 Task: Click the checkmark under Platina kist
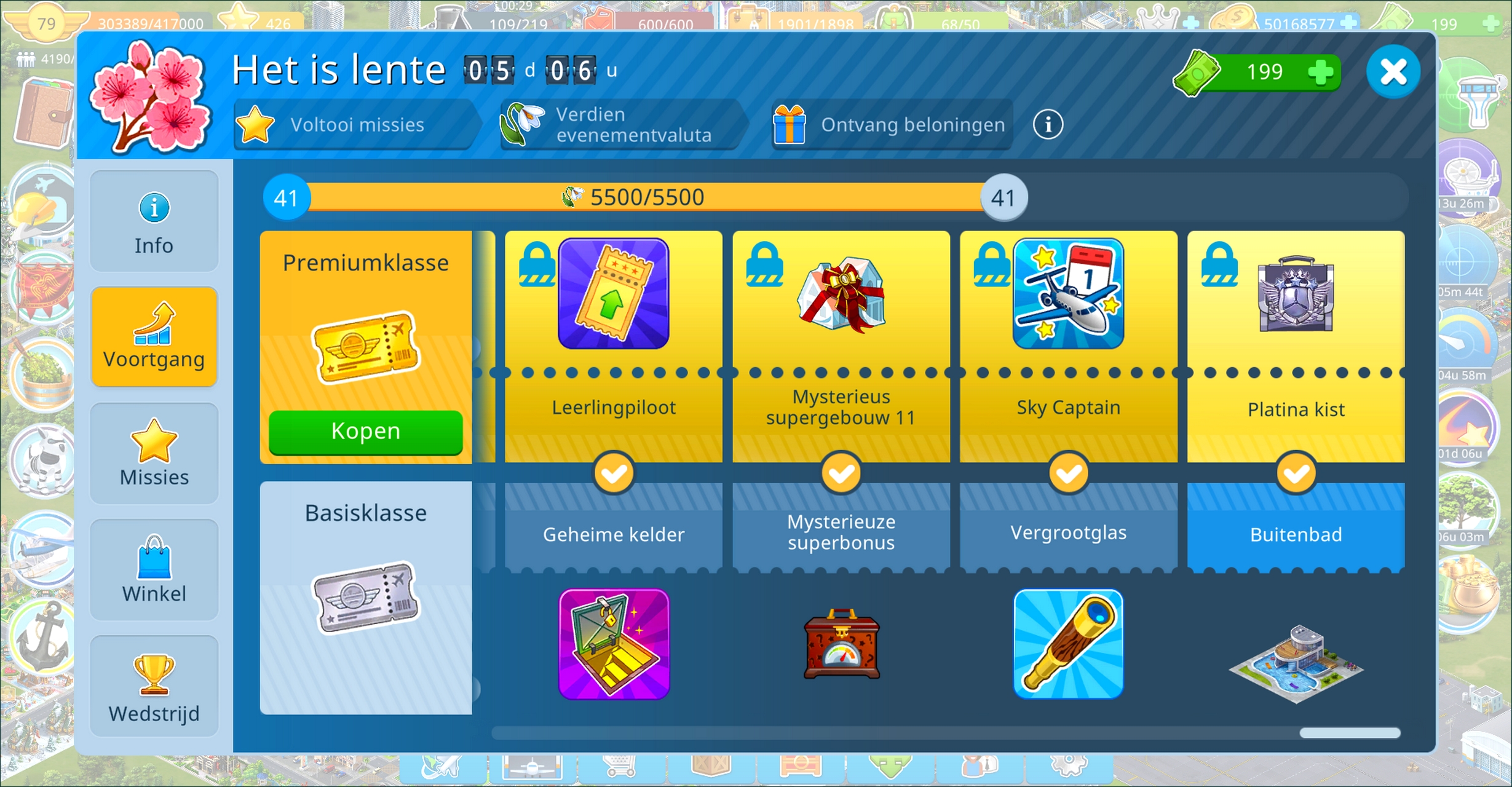[x=1296, y=473]
